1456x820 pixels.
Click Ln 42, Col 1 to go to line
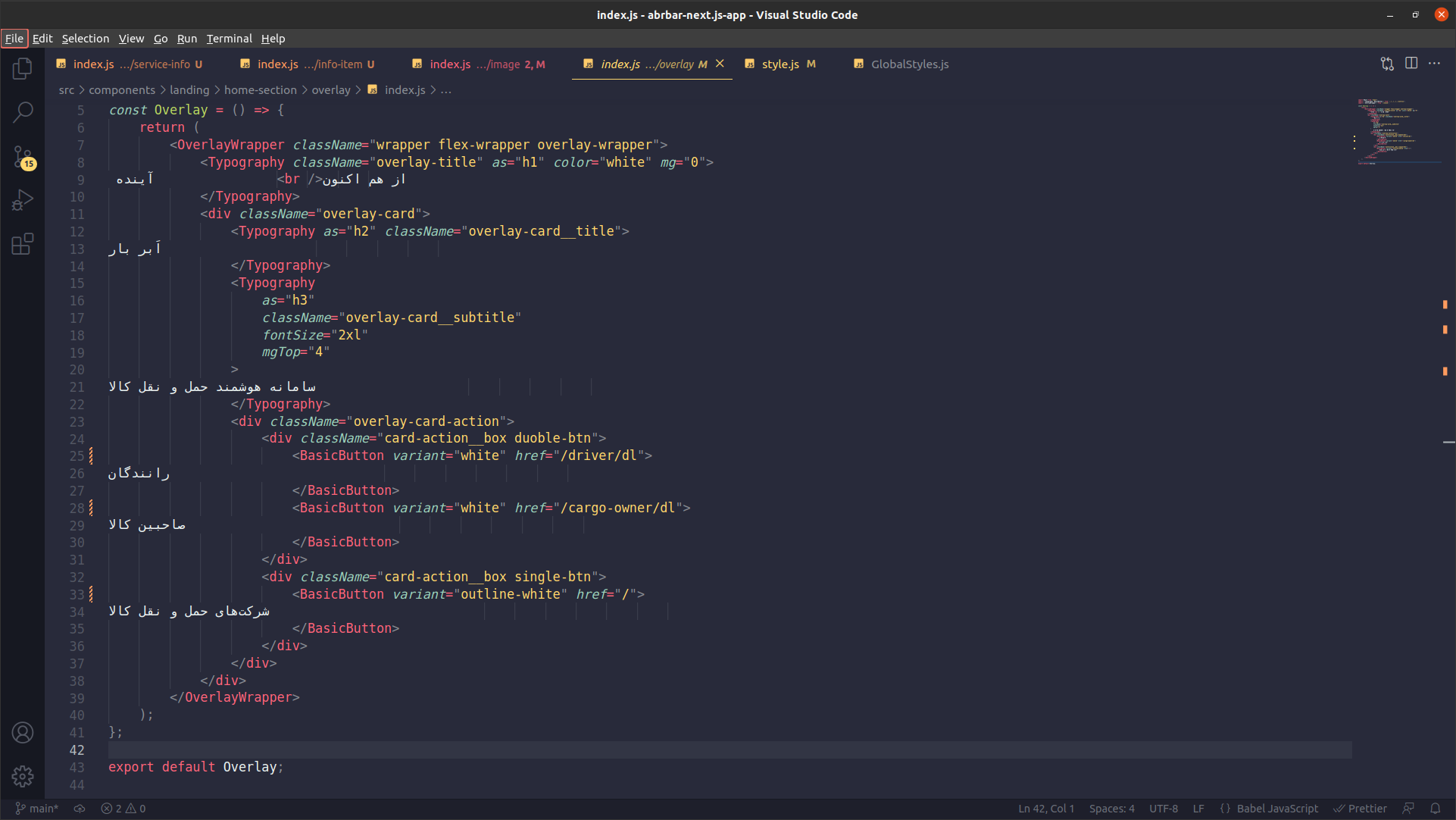pos(1045,808)
